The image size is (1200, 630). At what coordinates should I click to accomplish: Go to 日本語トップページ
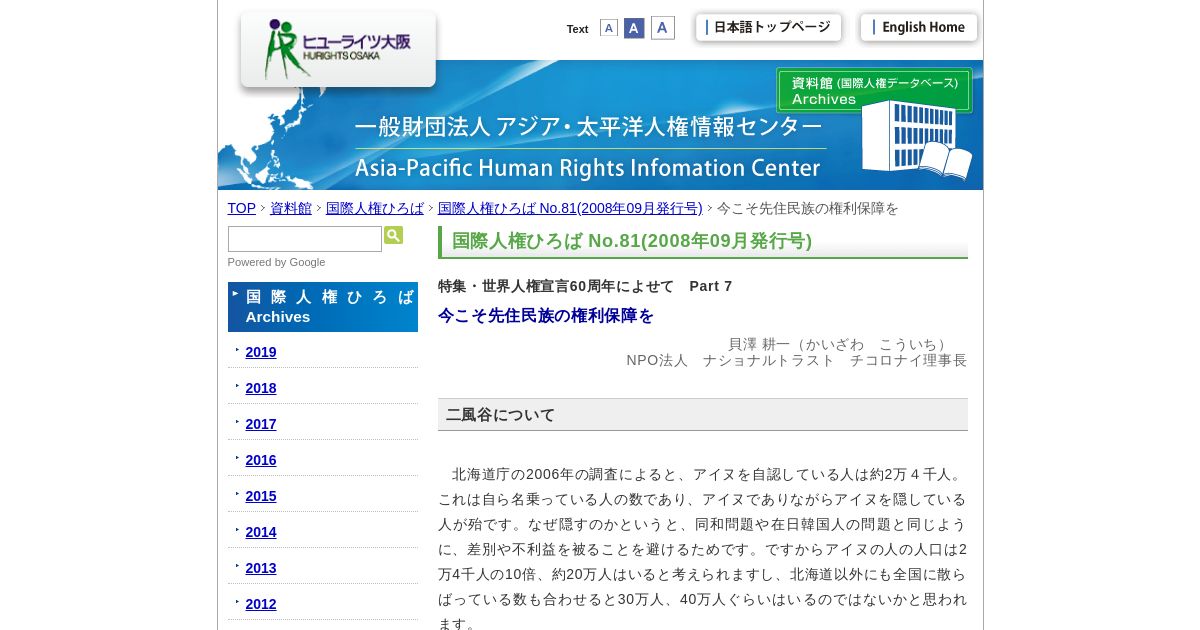768,28
